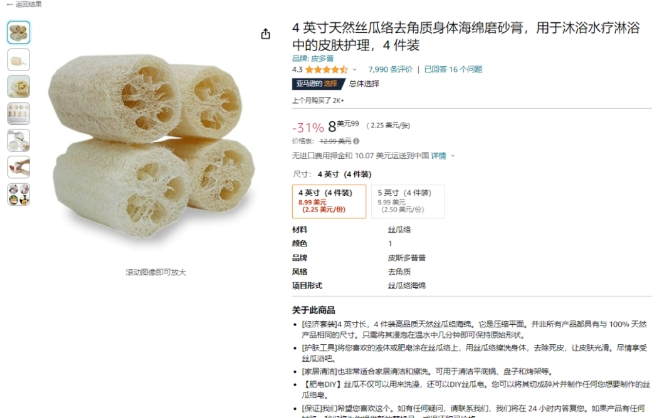This screenshot has height=418, width=656.
Task: Choose the 4 英寸 (4 件装) size option
Action: coord(329,201)
